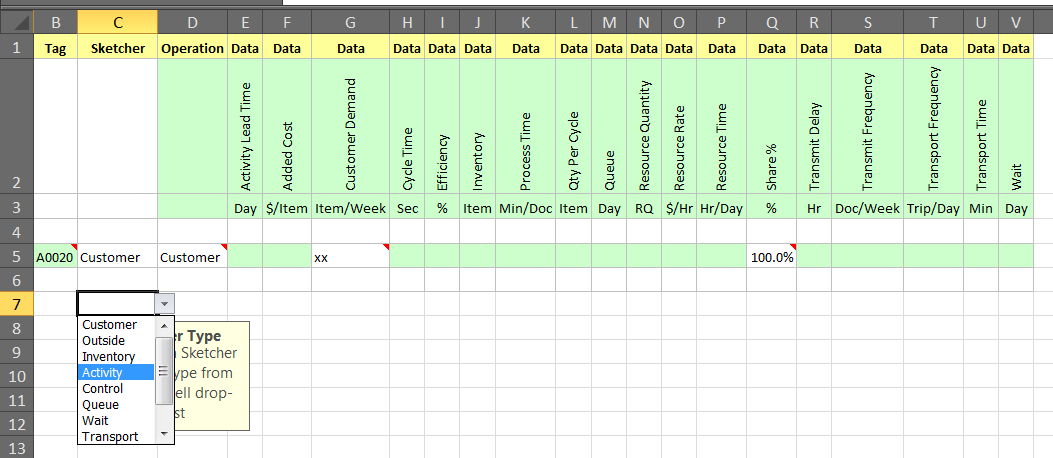Choose Queue in the dropdown list
This screenshot has height=458, width=1053.
tap(117, 404)
